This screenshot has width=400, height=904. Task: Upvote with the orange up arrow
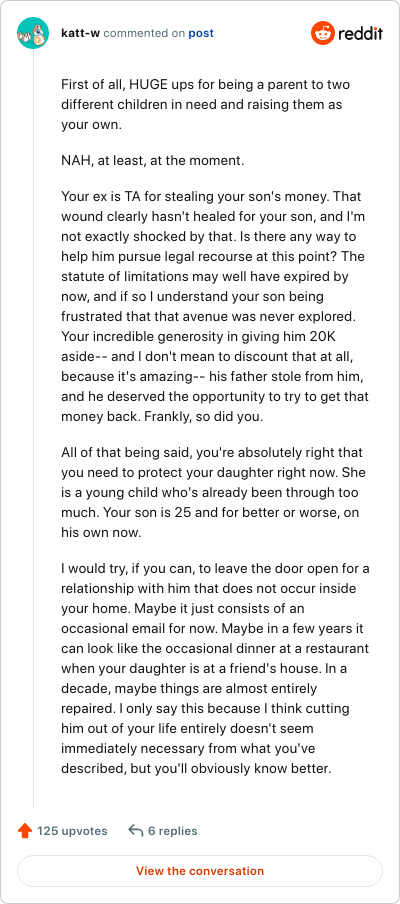(x=25, y=831)
